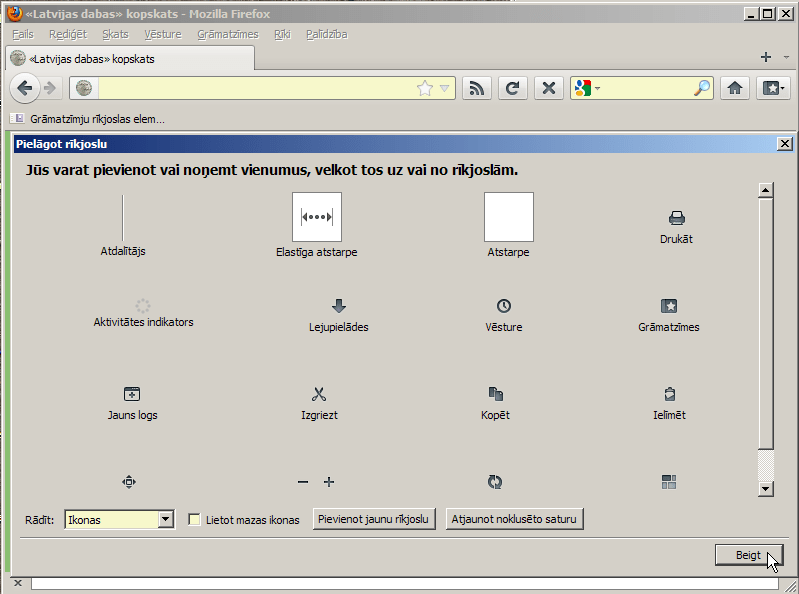Open the Google search engine dropdown
The width and height of the screenshot is (799, 594).
[x=588, y=88]
